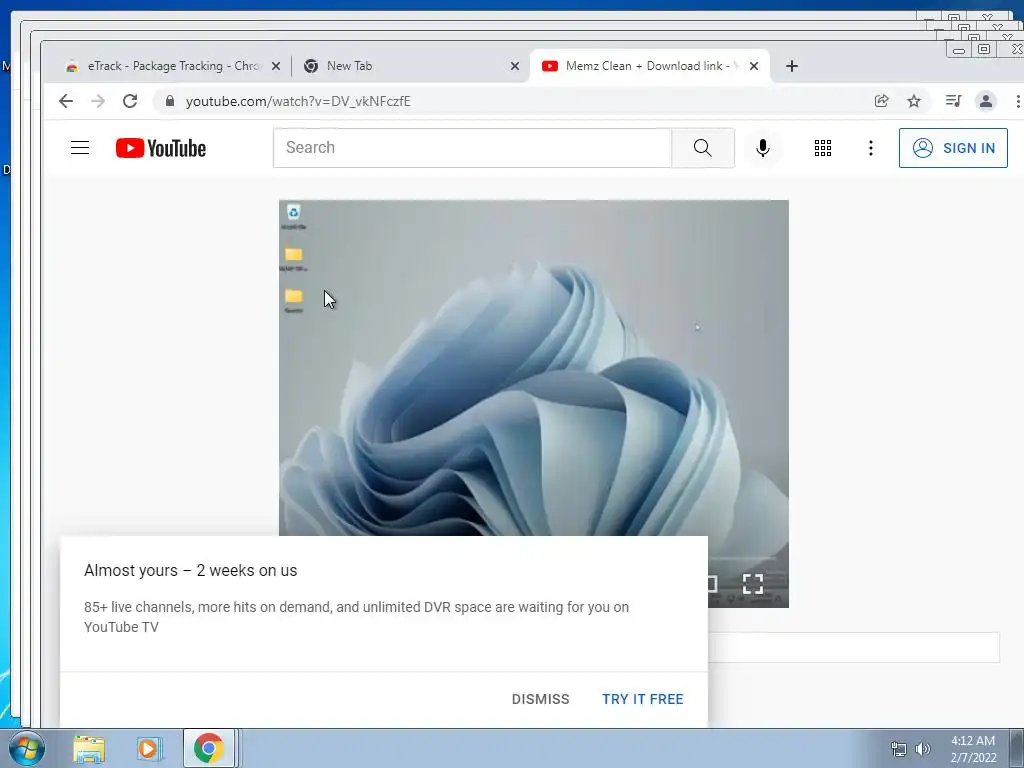Select the Memz Clean YouTube tab
Image resolution: width=1024 pixels, height=768 pixels.
tap(649, 66)
